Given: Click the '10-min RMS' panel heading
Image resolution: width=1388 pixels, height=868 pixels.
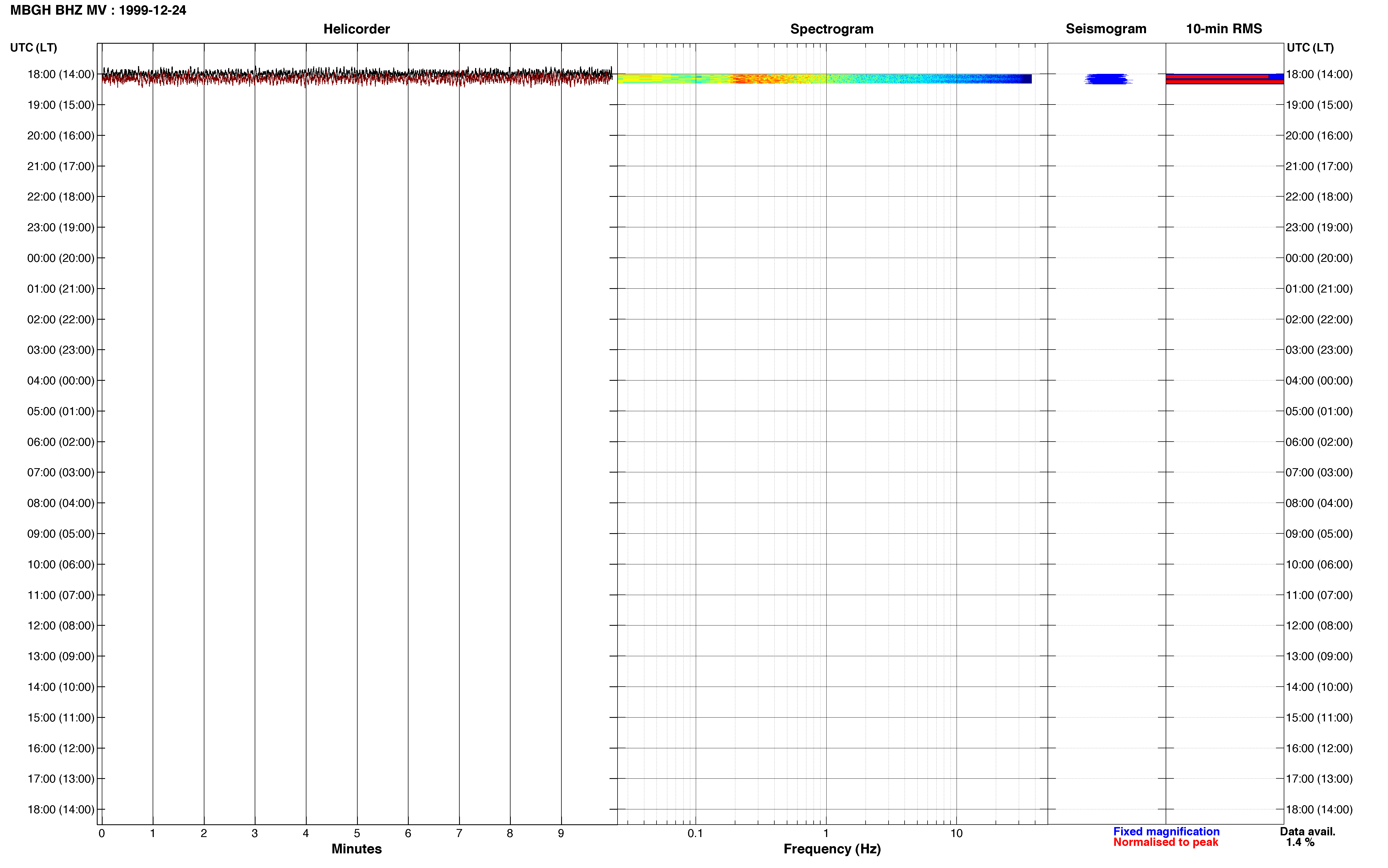Looking at the screenshot, I should pyautogui.click(x=1224, y=29).
